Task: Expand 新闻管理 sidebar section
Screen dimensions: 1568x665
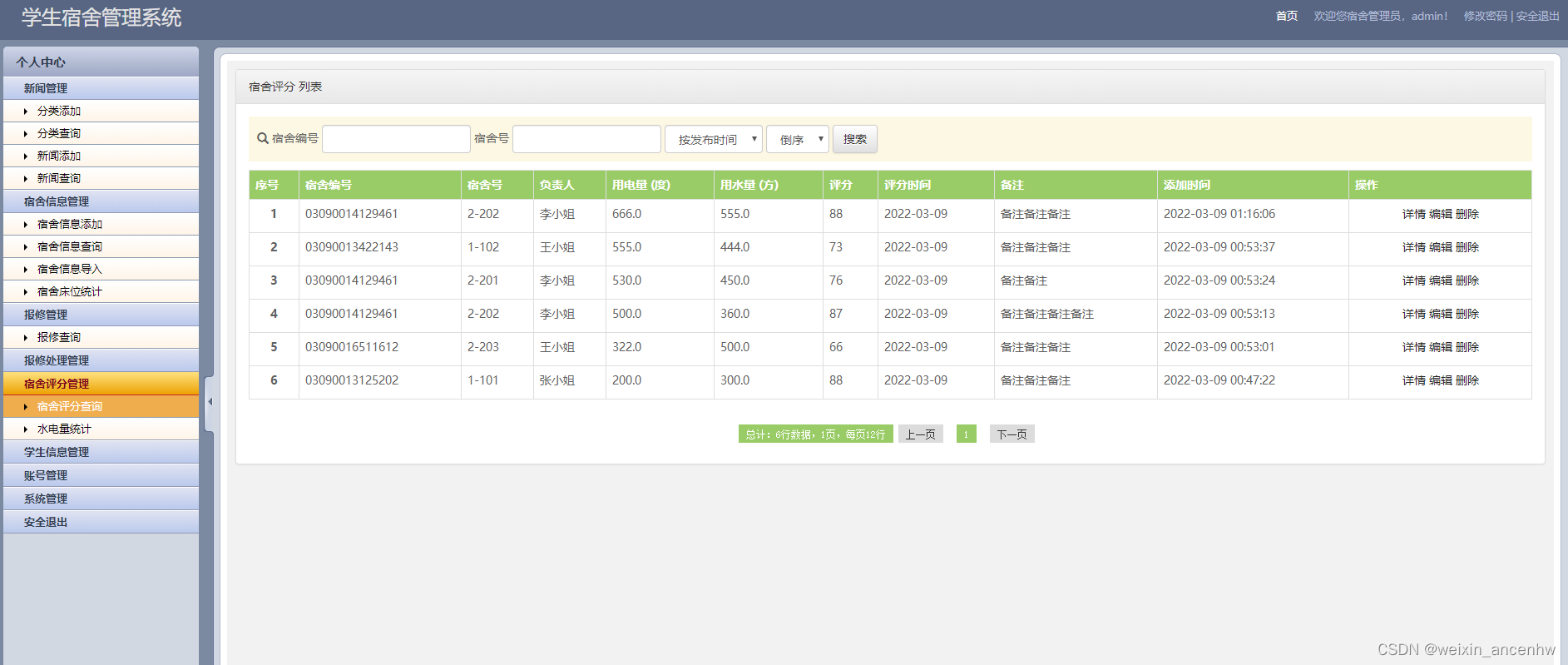Action: point(101,88)
